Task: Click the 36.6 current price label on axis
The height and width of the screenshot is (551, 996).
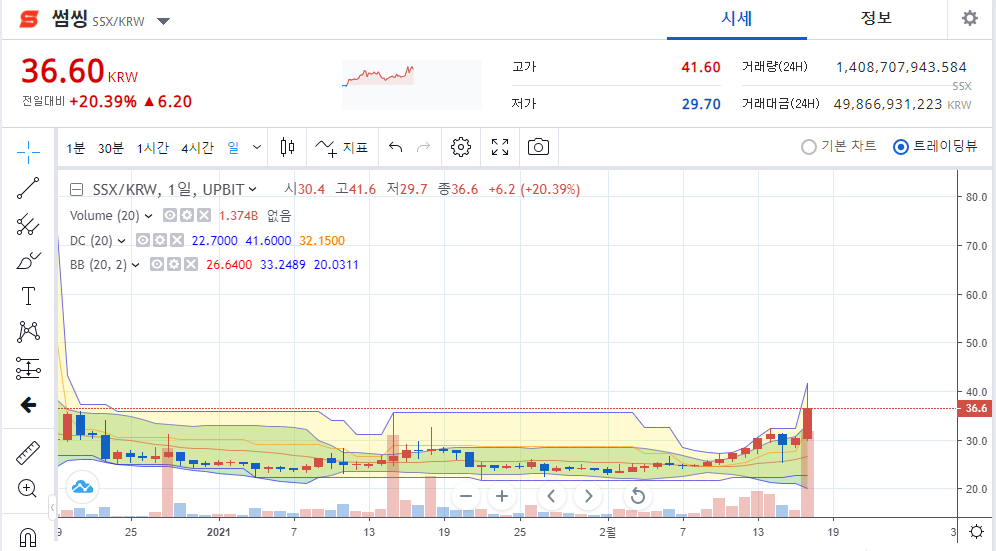Action: [x=974, y=408]
